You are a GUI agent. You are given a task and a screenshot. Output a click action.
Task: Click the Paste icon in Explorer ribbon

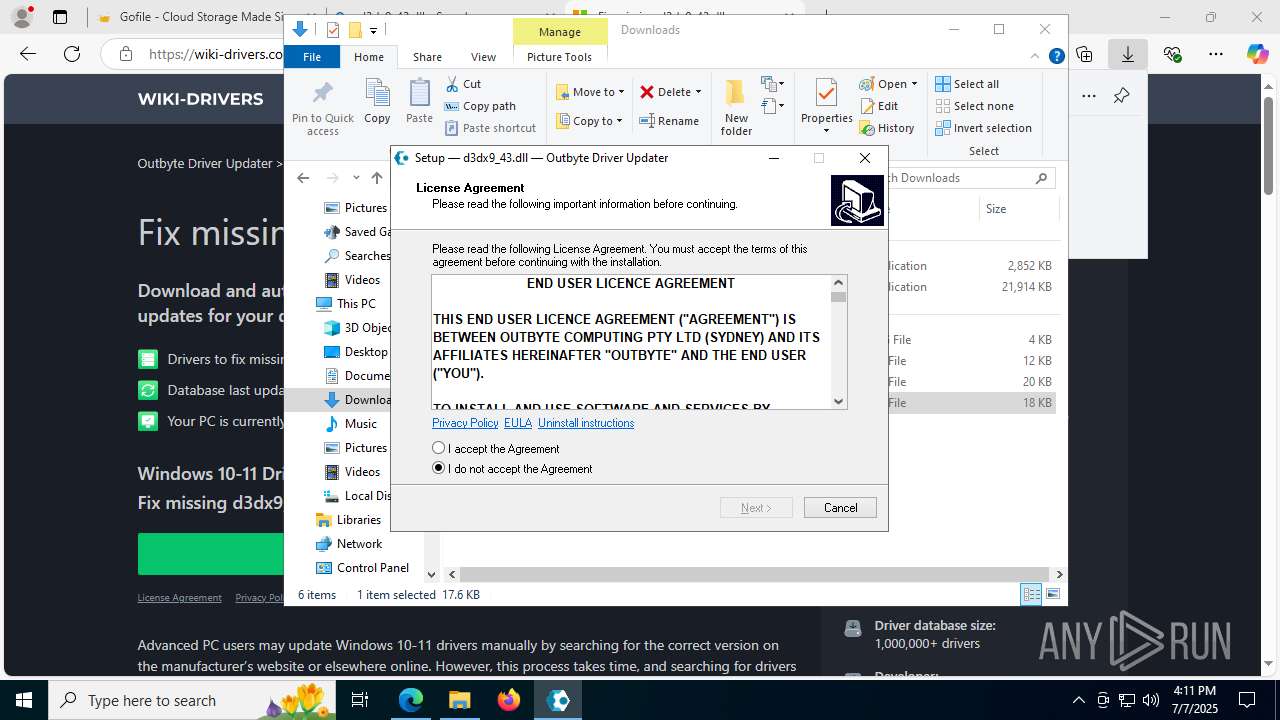419,101
